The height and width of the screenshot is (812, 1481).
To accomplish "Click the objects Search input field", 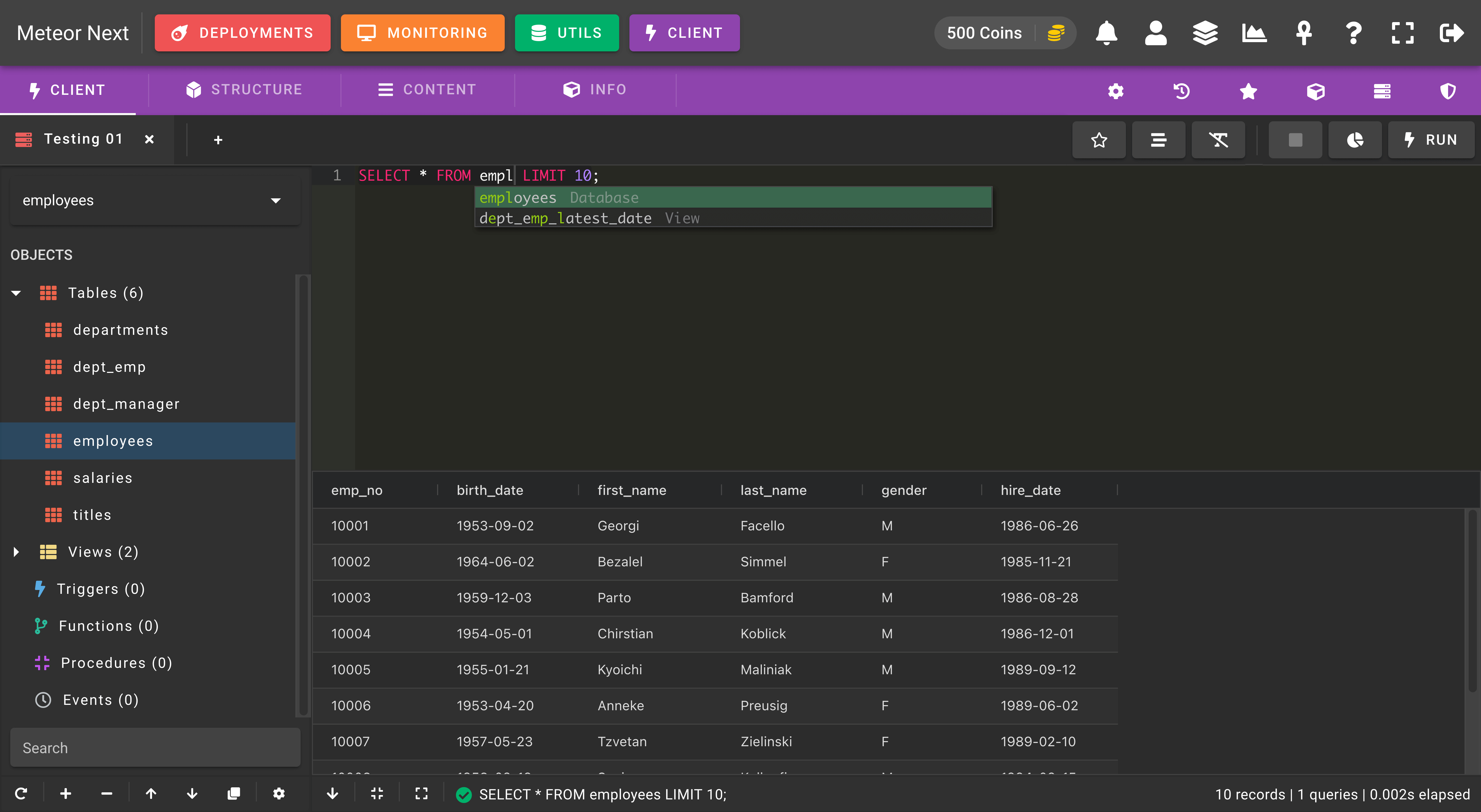I will pyautogui.click(x=155, y=748).
